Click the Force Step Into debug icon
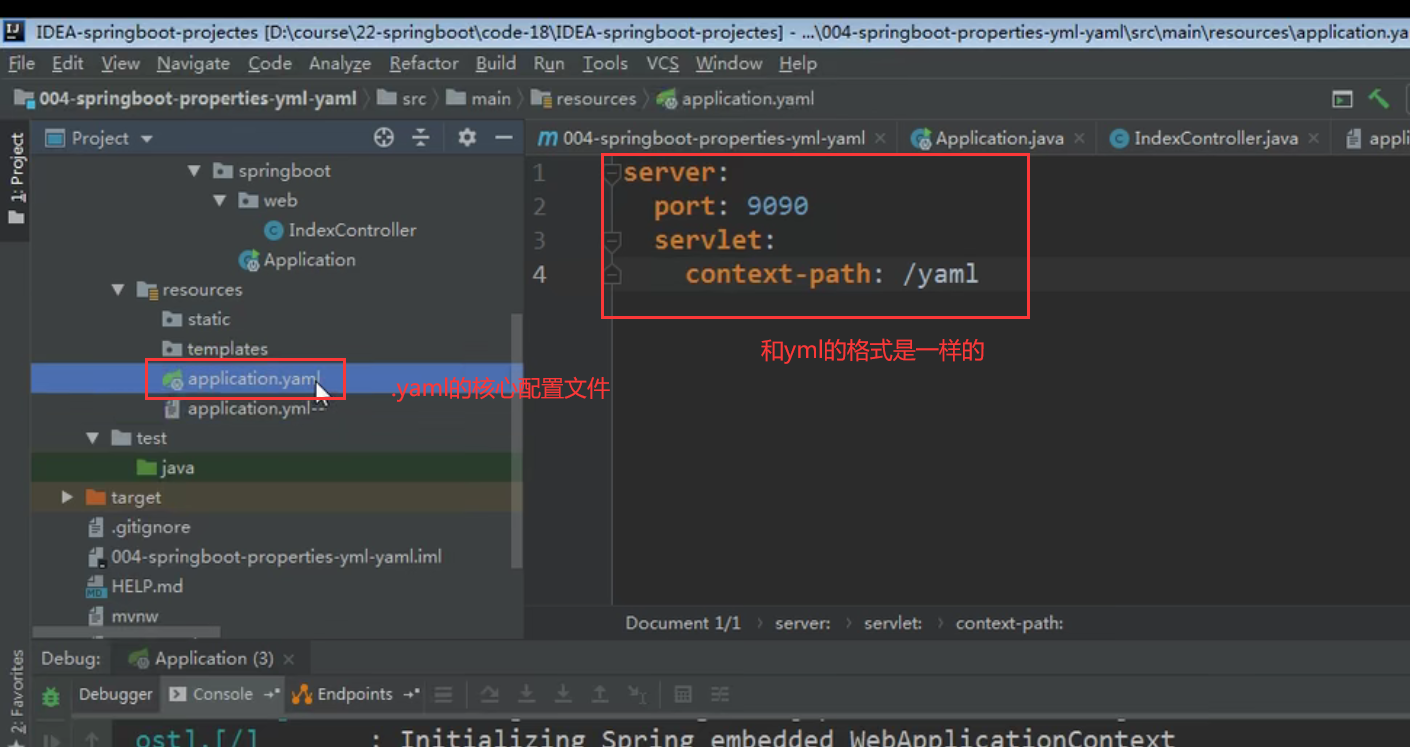Image resolution: width=1410 pixels, height=747 pixels. [563, 694]
